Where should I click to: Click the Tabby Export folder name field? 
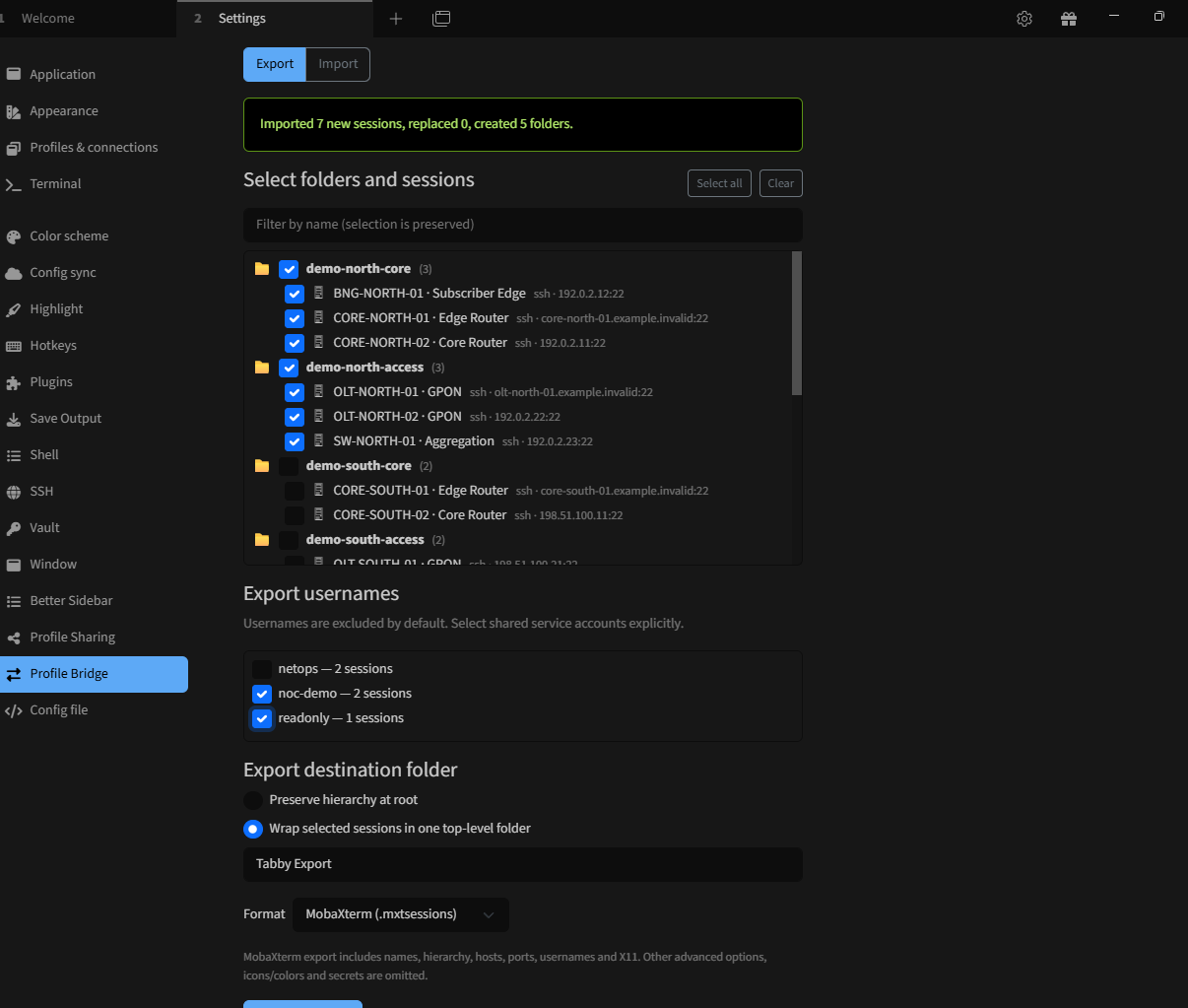pyautogui.click(x=523, y=864)
